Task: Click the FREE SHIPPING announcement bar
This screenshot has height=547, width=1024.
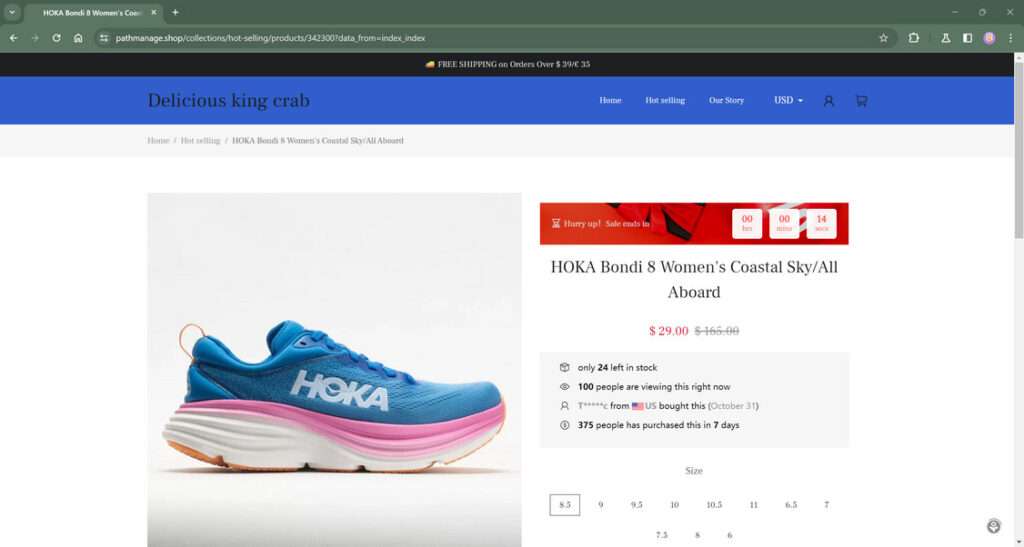Action: pyautogui.click(x=507, y=65)
